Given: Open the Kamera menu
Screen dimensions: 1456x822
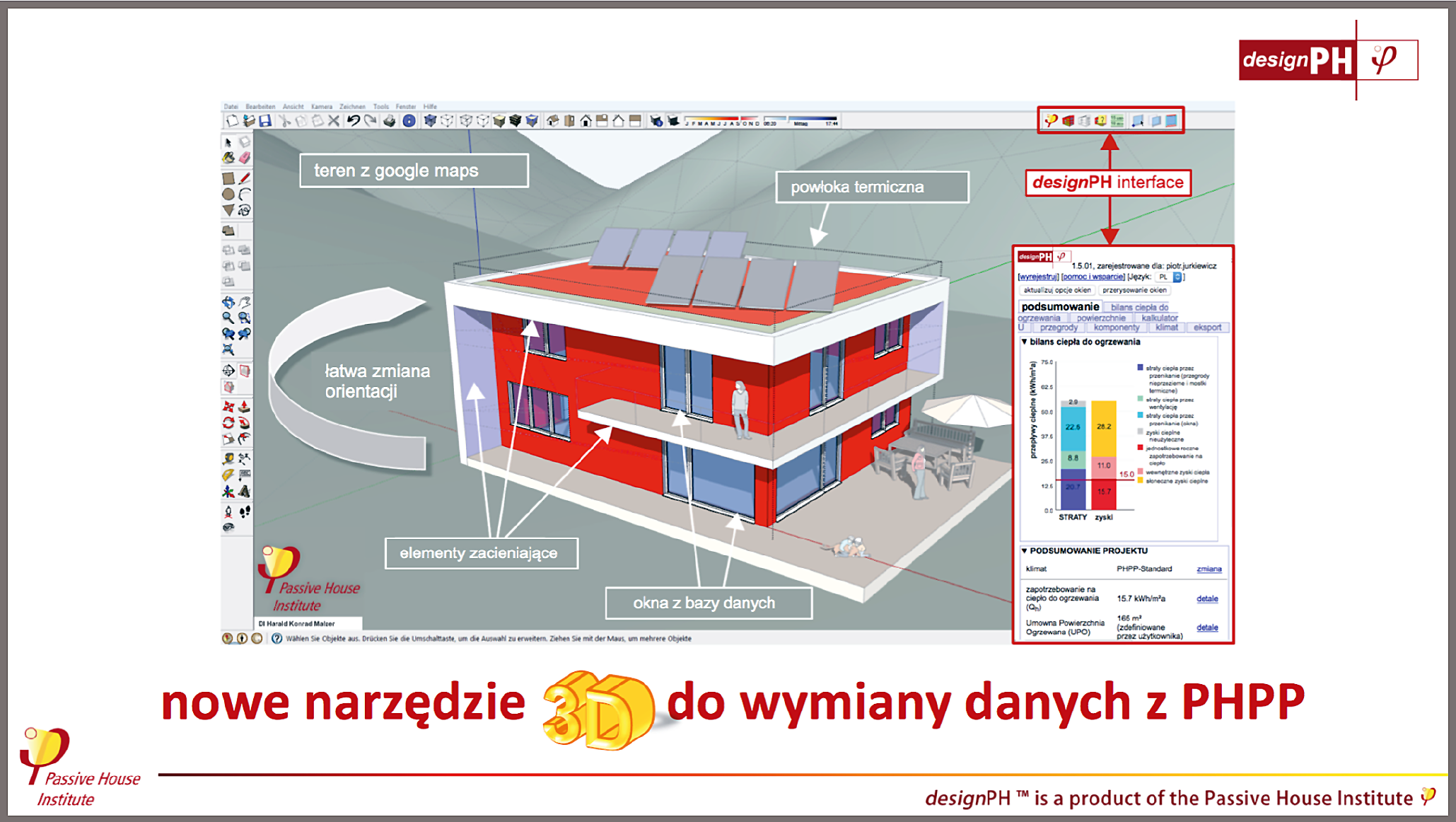Looking at the screenshot, I should pos(322,107).
